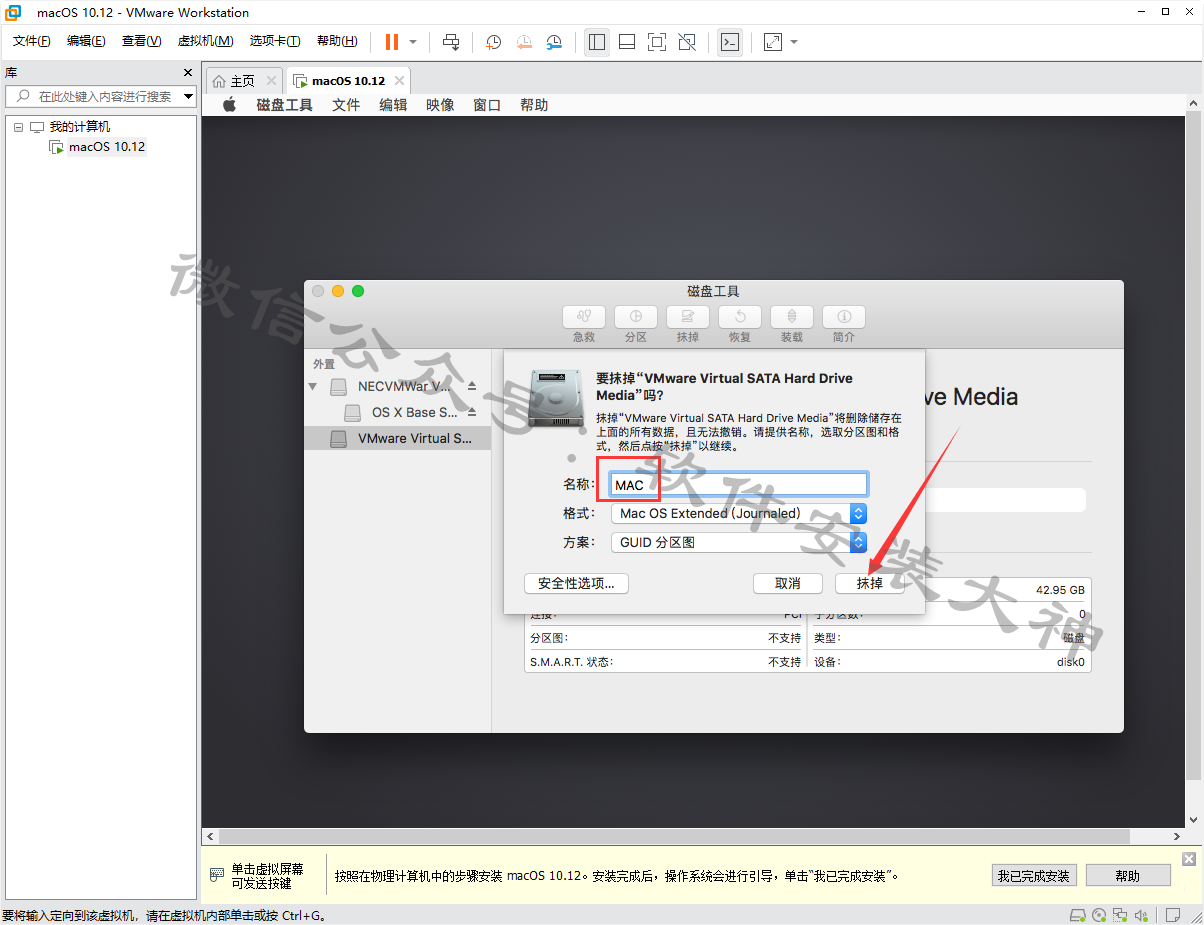Close the macOS 10.12 tab
1204x925 pixels.
pos(400,81)
